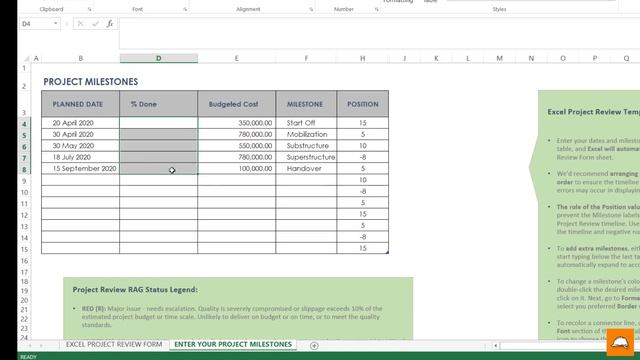Open Alignment group dialog launcher
The height and width of the screenshot is (360, 640).
click(311, 9)
